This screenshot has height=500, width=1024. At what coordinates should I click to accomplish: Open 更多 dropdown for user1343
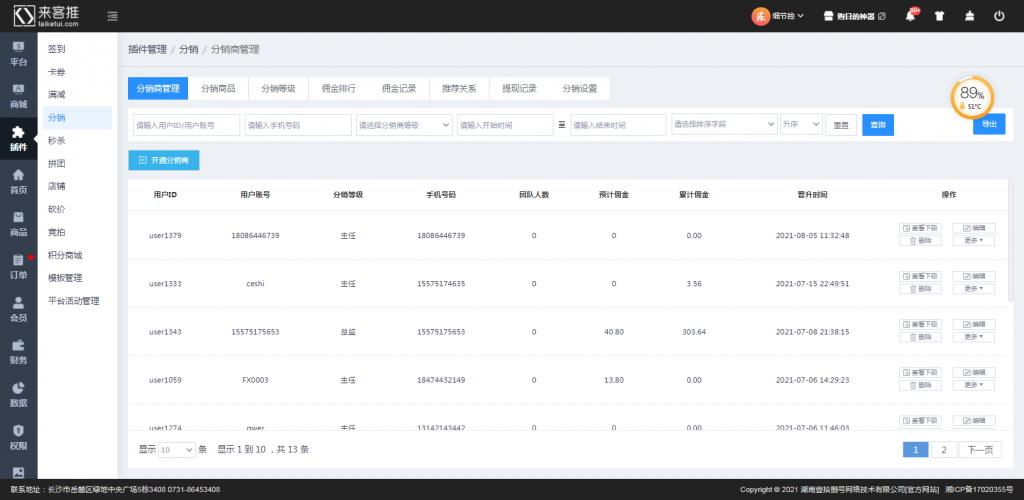tap(974, 337)
